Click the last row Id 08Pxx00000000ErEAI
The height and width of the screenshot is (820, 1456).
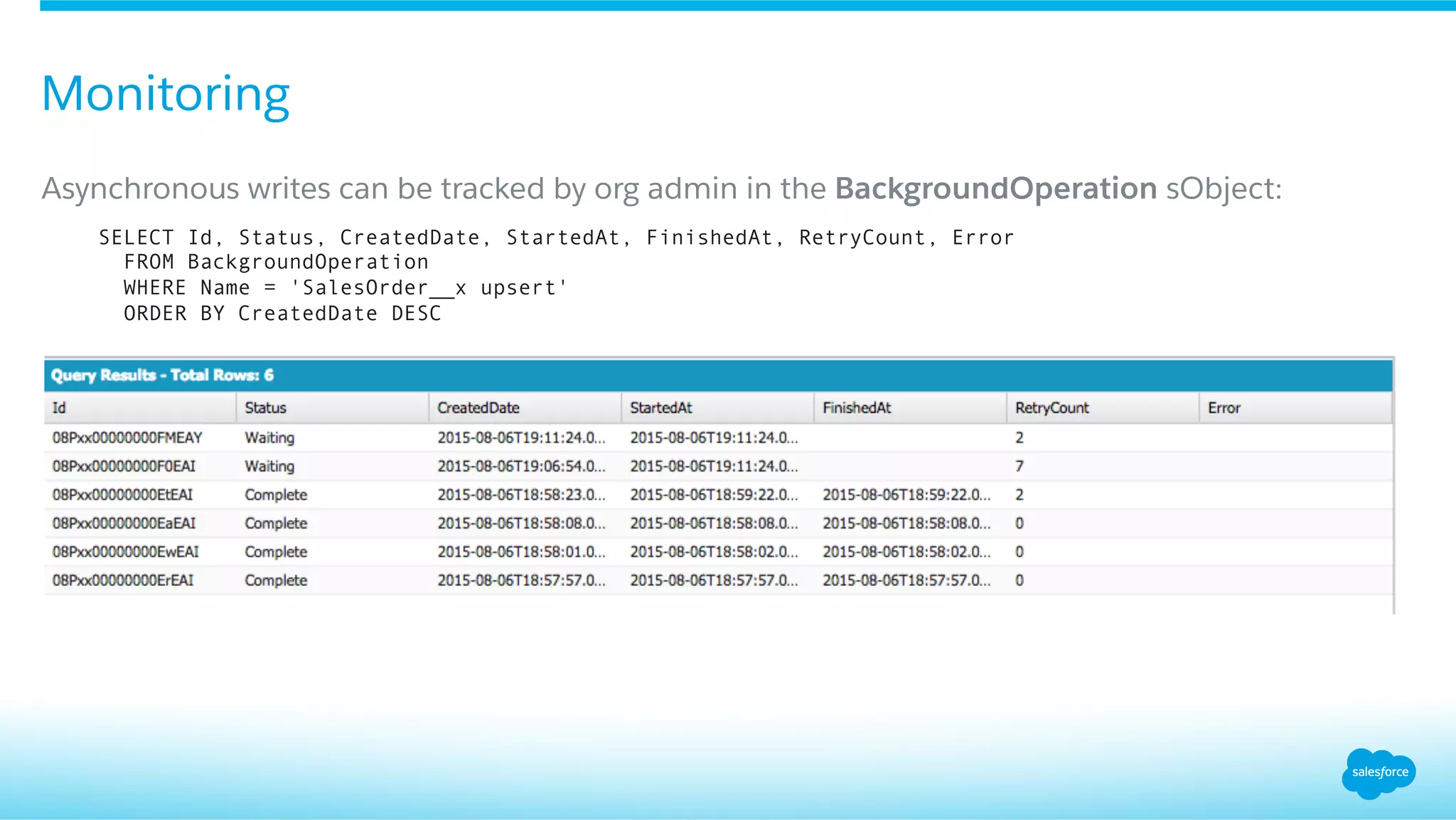122,580
